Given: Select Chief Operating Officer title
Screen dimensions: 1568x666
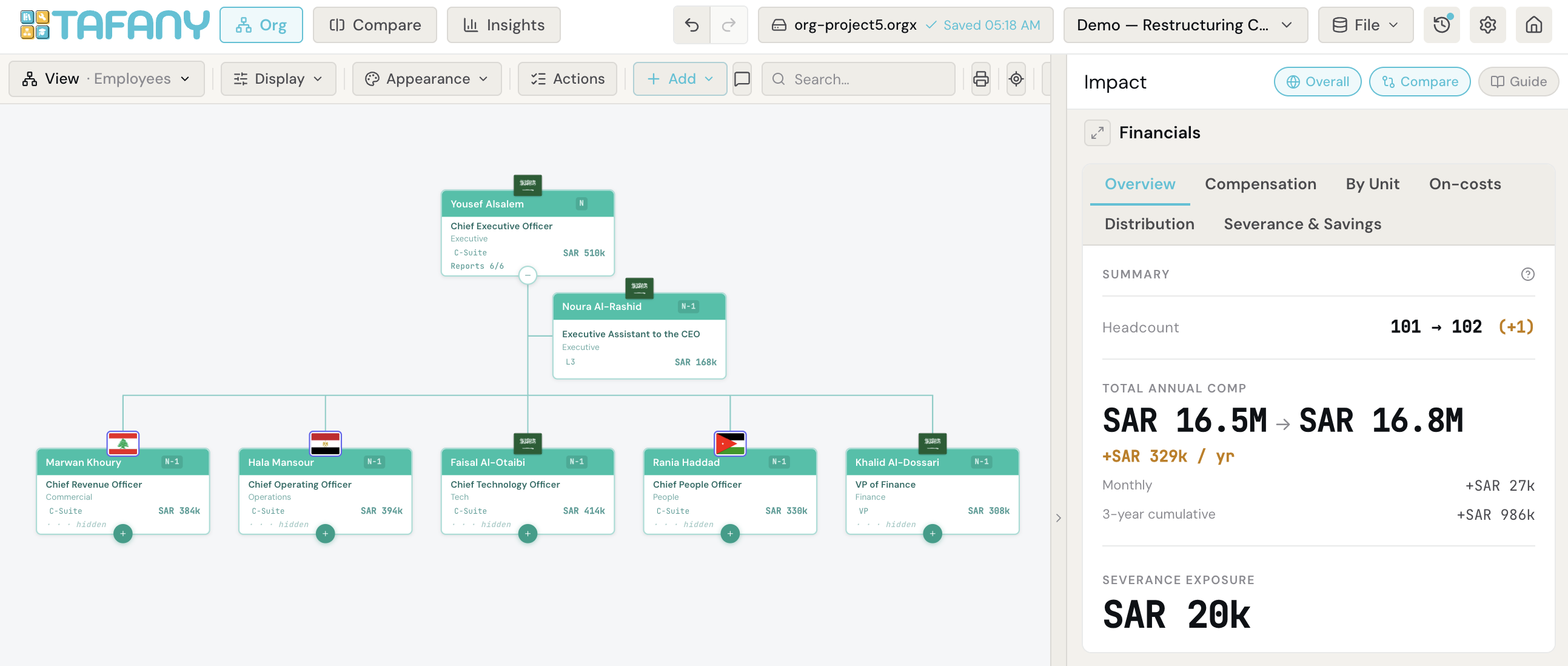Looking at the screenshot, I should 300,484.
